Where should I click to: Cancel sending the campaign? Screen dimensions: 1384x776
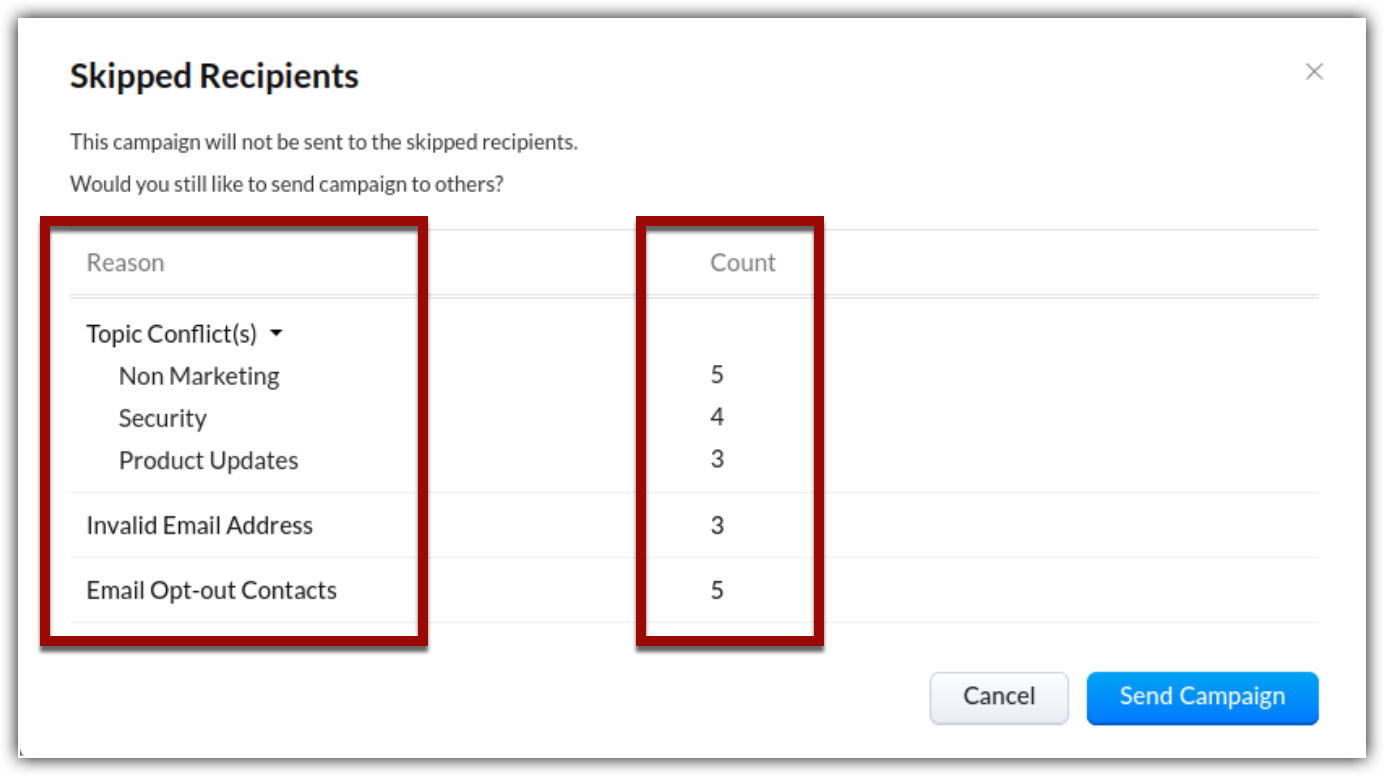tap(998, 697)
